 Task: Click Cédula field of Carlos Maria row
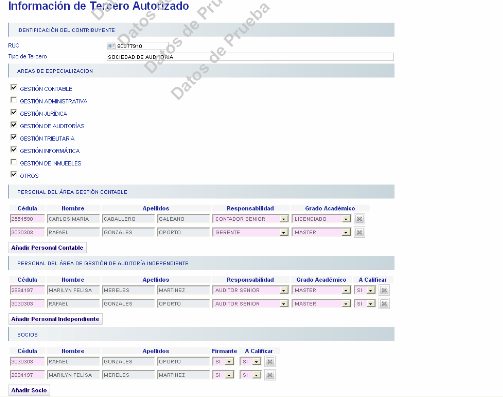tap(27, 219)
